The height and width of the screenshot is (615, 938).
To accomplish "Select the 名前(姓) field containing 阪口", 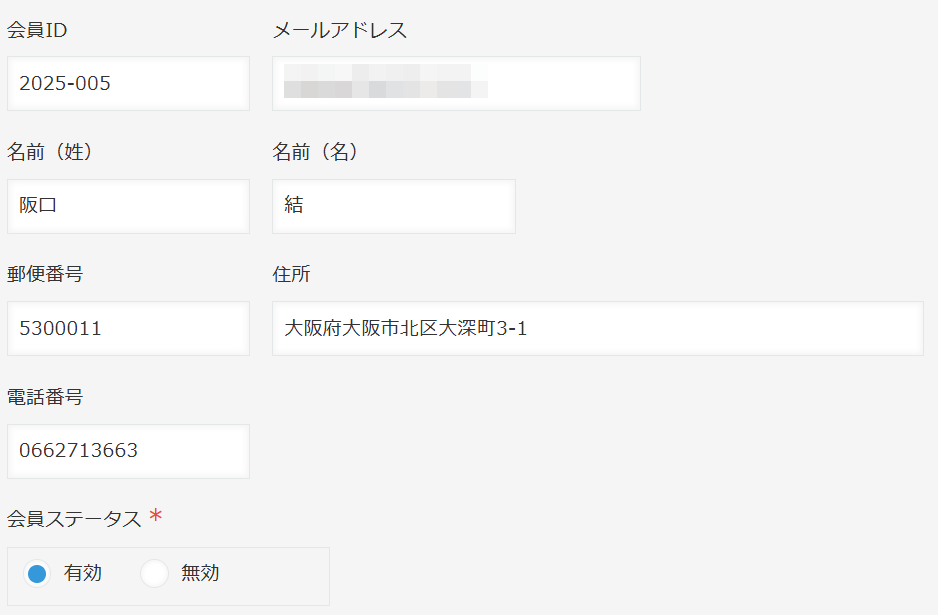I will pos(128,206).
